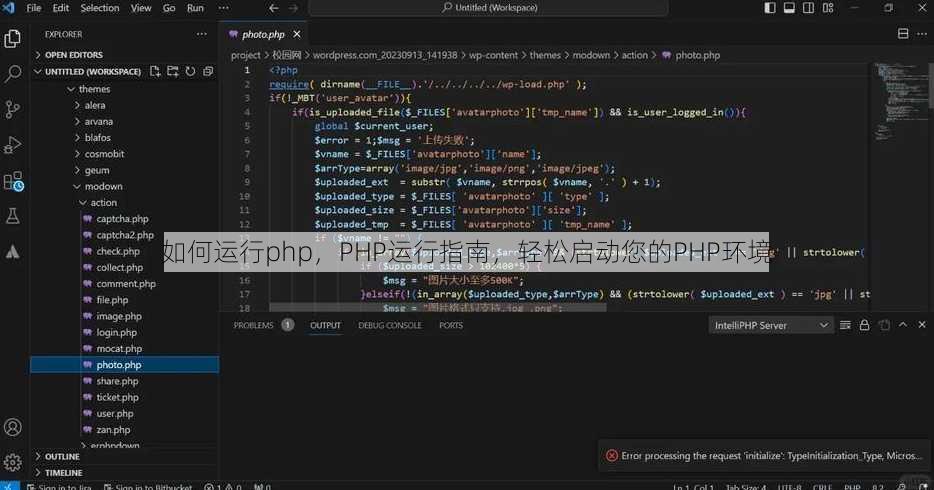Image resolution: width=934 pixels, height=490 pixels.
Task: Click the Untitled (Workspace) command search box
Action: (x=488, y=8)
